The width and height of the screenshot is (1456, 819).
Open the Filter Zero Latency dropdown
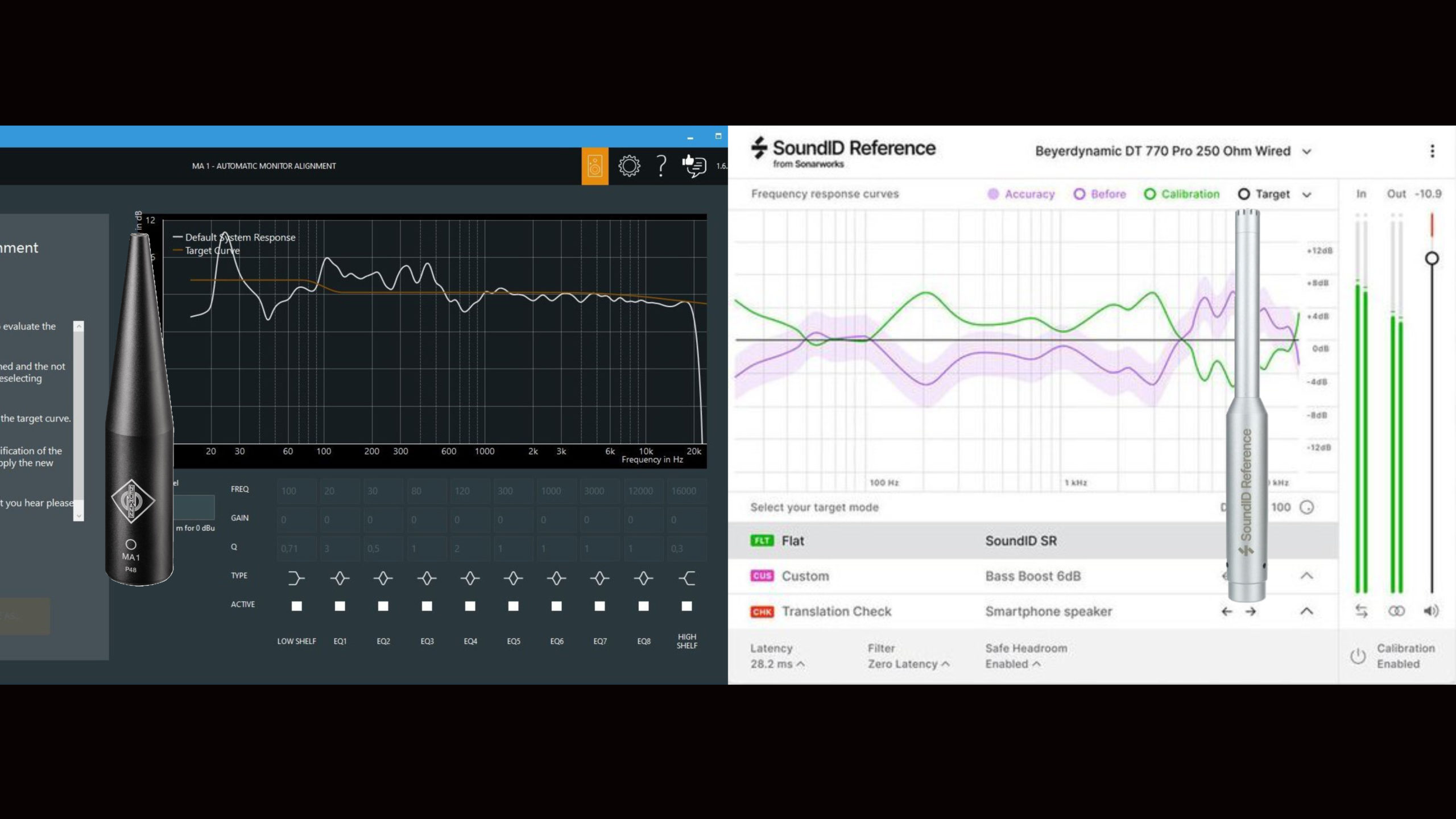(x=909, y=664)
